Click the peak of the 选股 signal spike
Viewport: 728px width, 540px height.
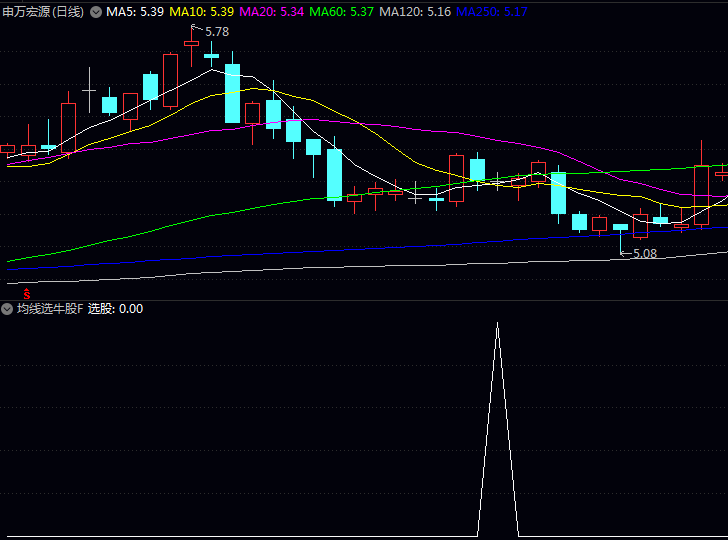(x=497, y=326)
